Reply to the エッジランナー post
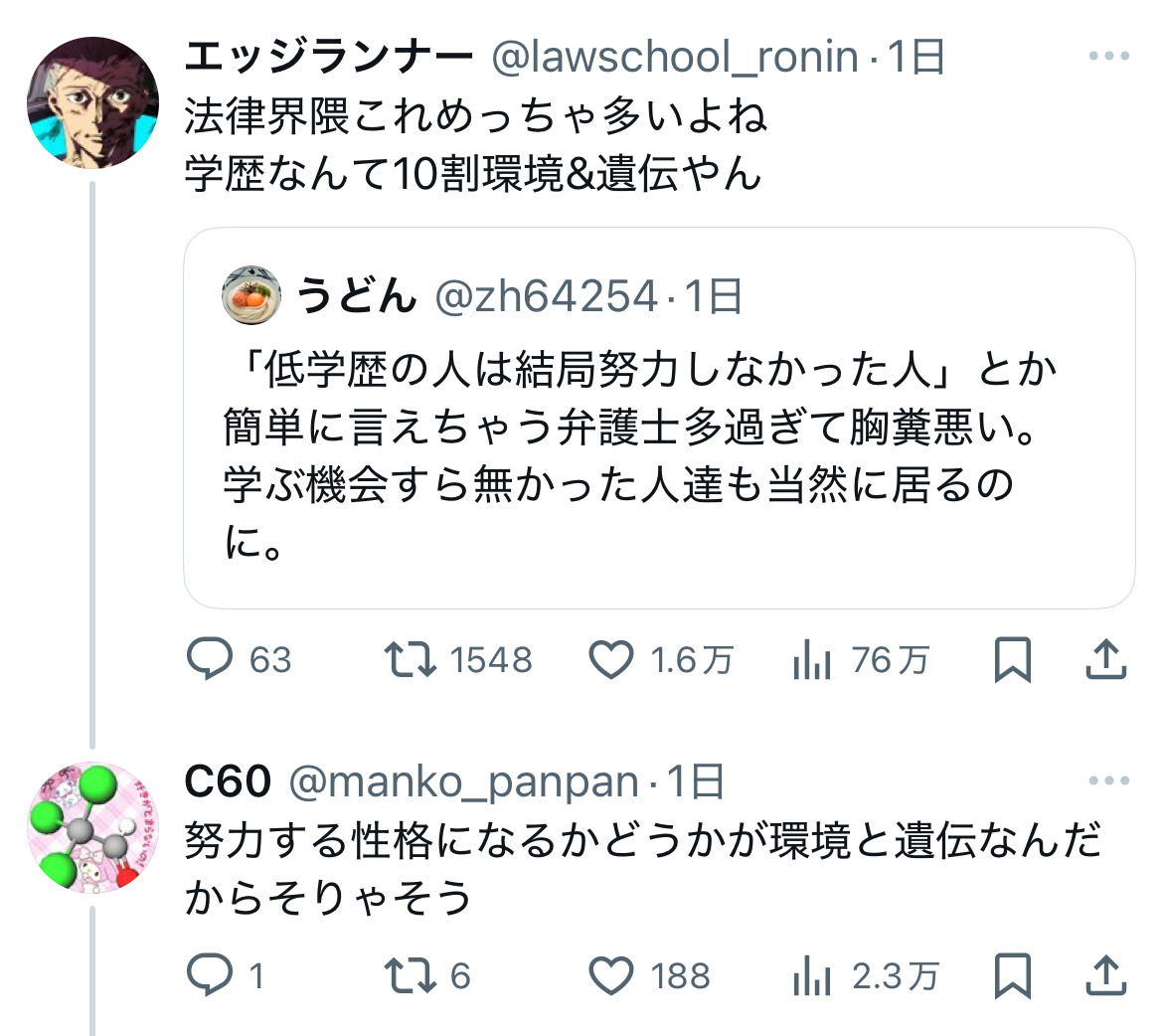1163x1036 pixels. pyautogui.click(x=210, y=660)
